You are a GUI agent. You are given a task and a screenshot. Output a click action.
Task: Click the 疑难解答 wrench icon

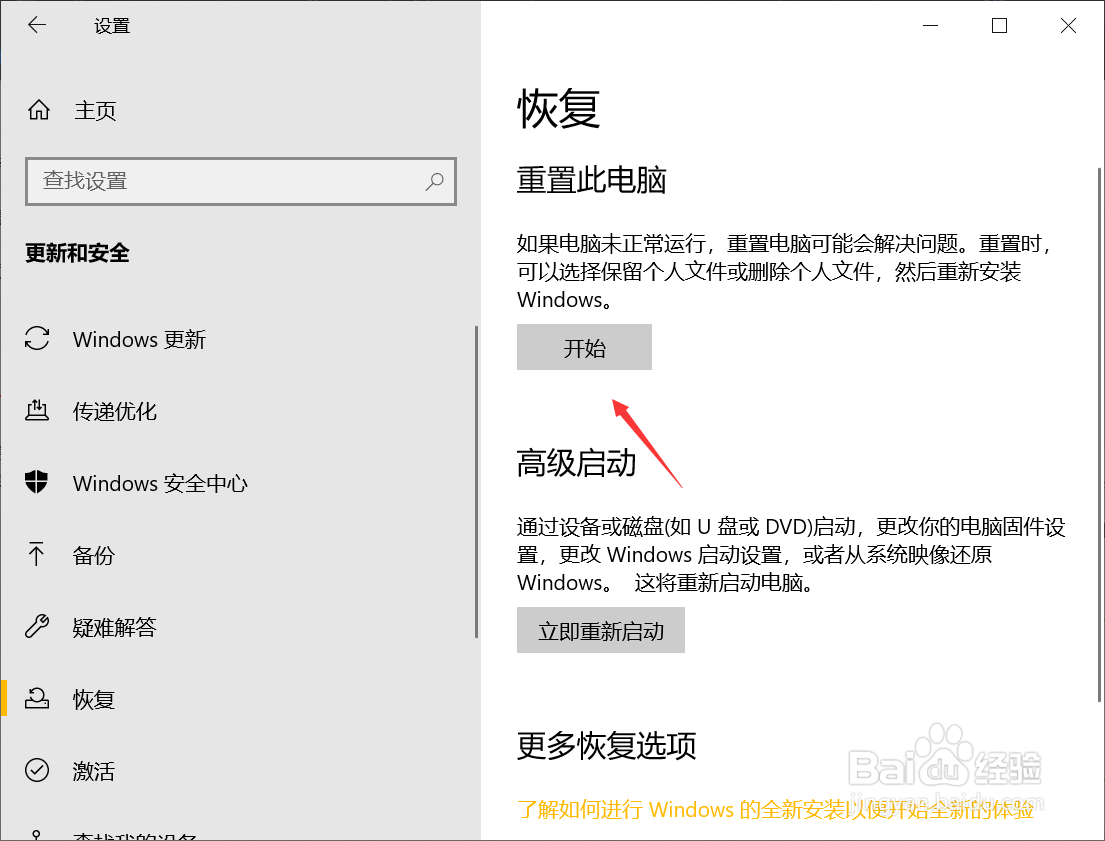pos(36,627)
